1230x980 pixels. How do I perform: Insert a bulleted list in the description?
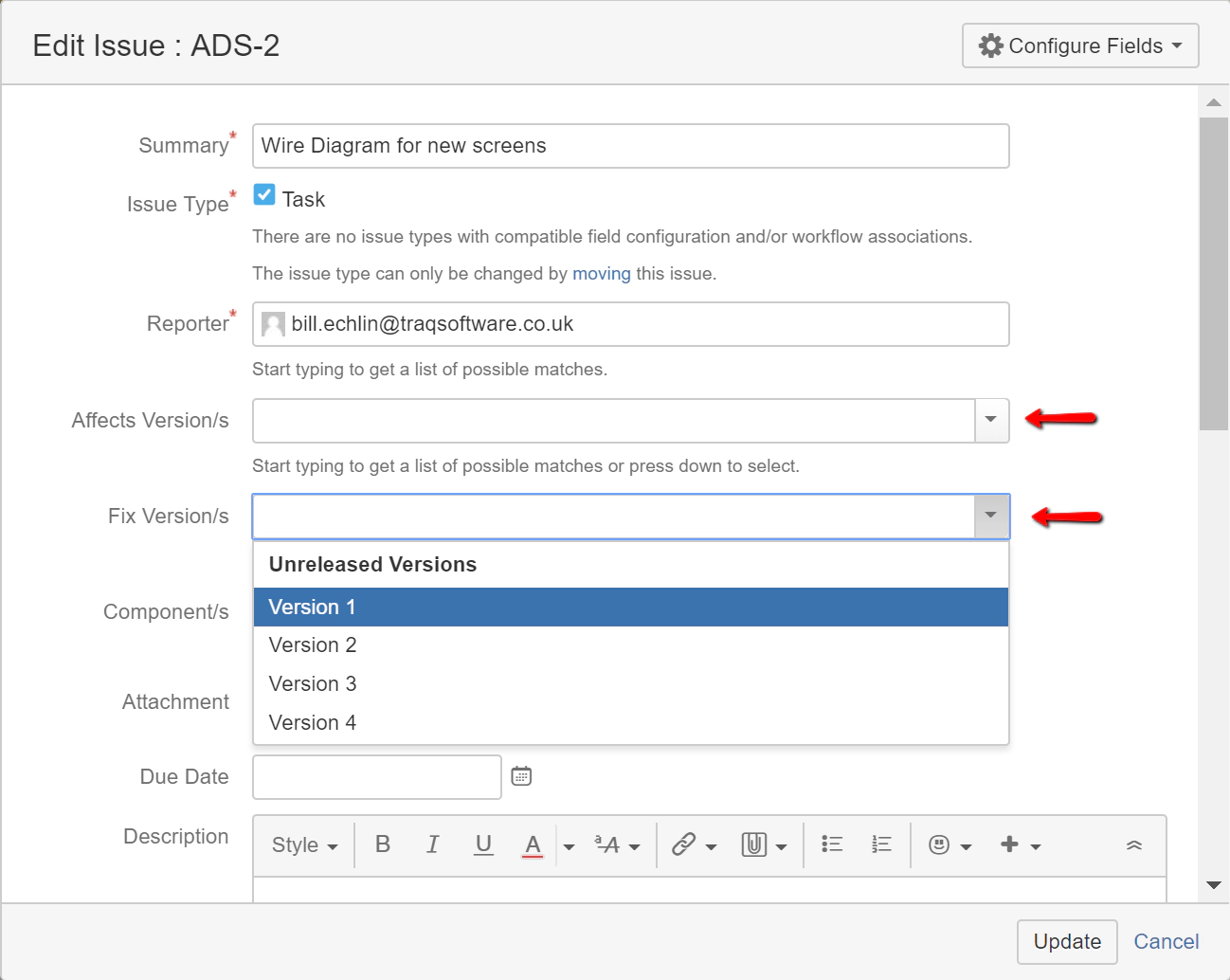831,844
